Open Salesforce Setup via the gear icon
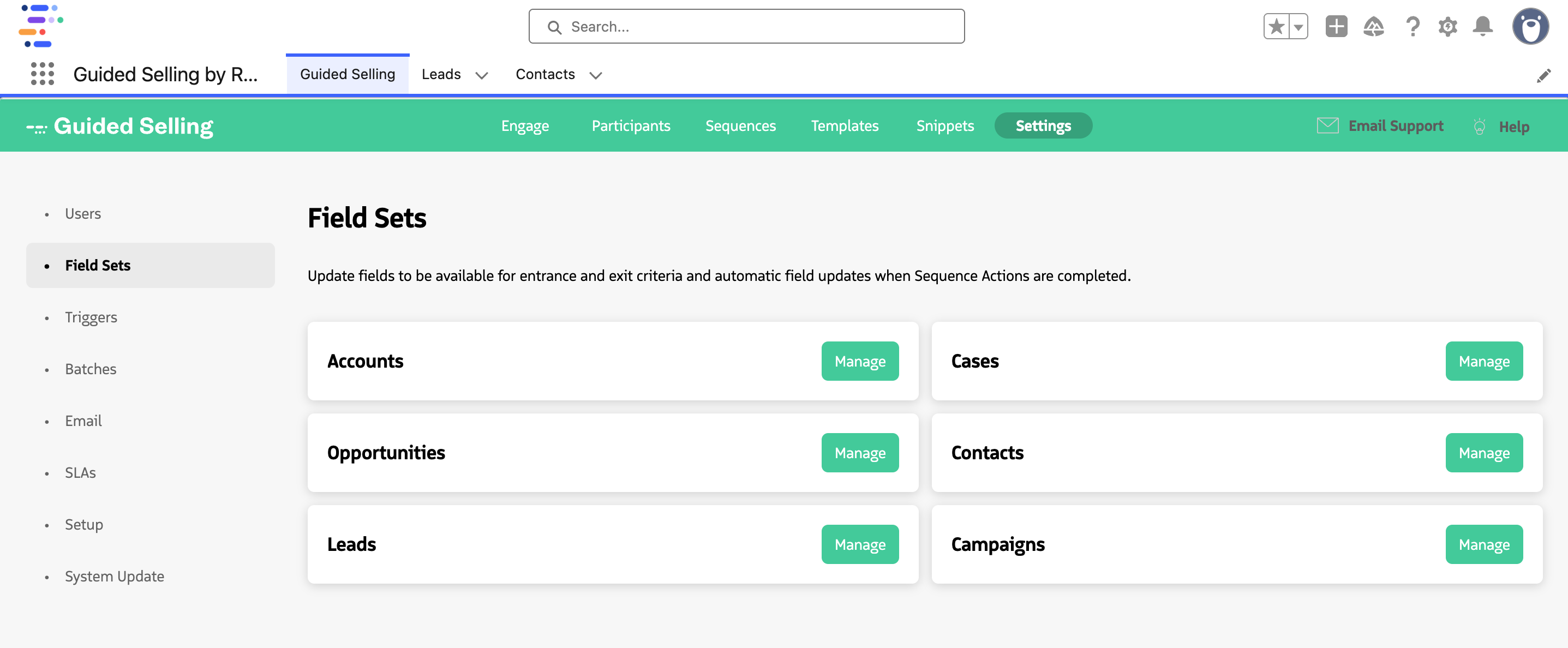The width and height of the screenshot is (1568, 648). click(x=1447, y=26)
